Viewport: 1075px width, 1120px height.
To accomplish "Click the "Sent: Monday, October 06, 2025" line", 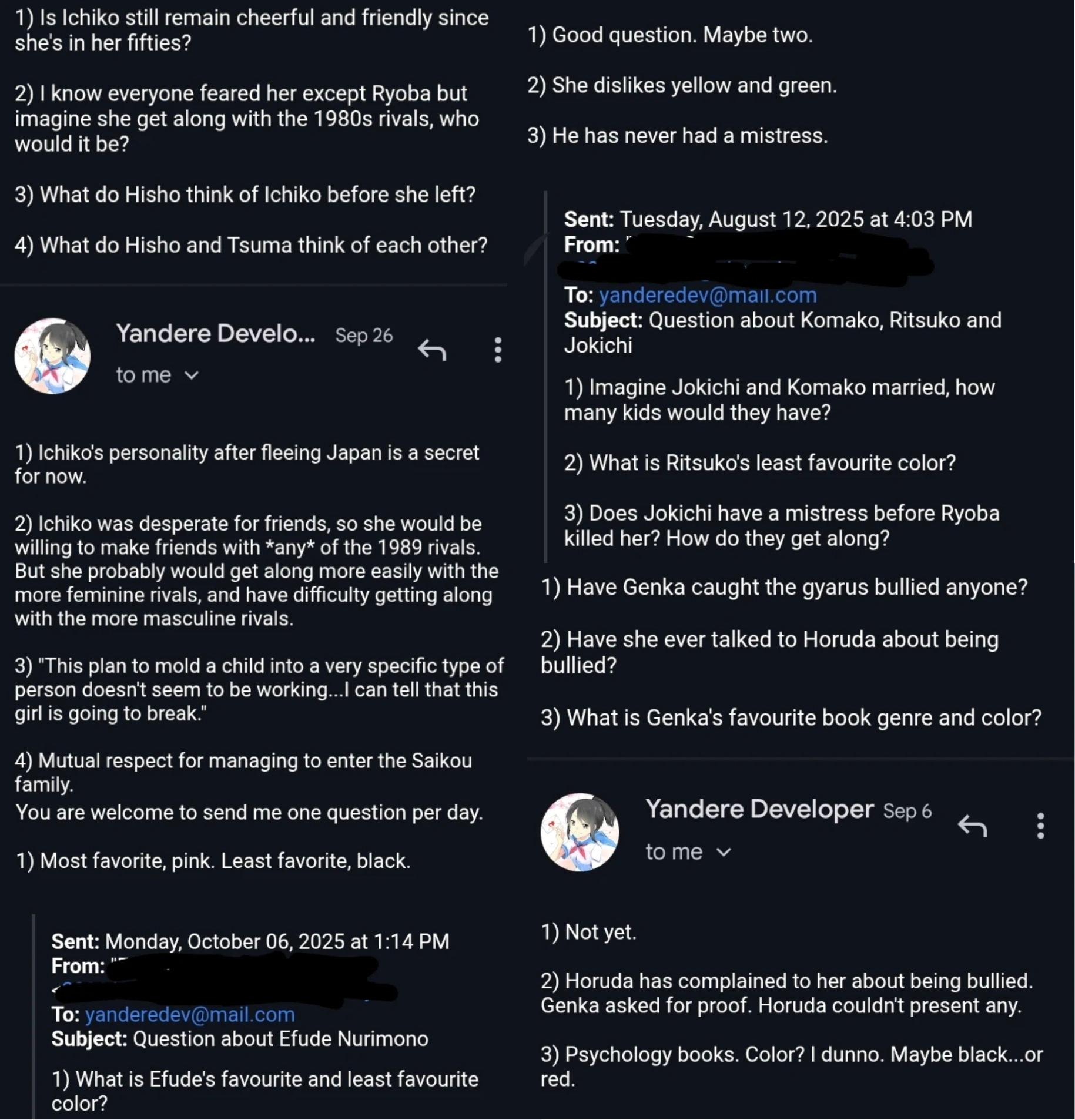I will pyautogui.click(x=250, y=941).
